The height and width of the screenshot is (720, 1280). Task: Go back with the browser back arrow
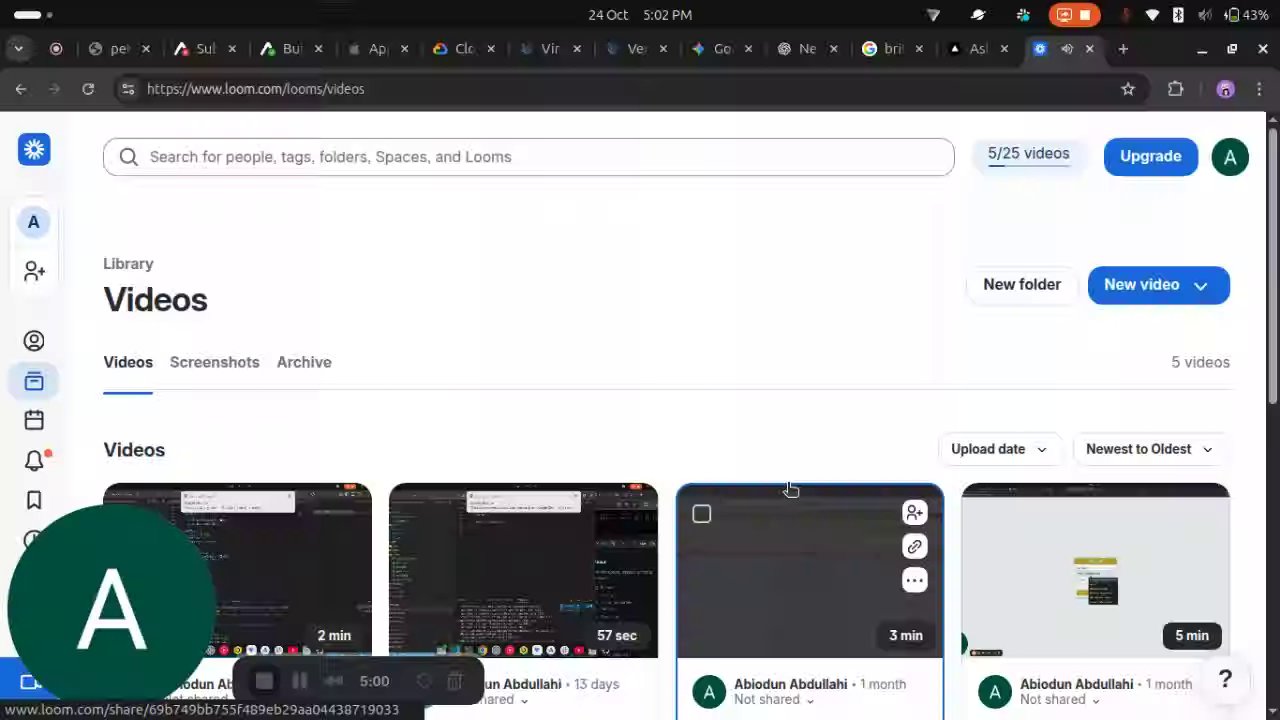pyautogui.click(x=21, y=89)
